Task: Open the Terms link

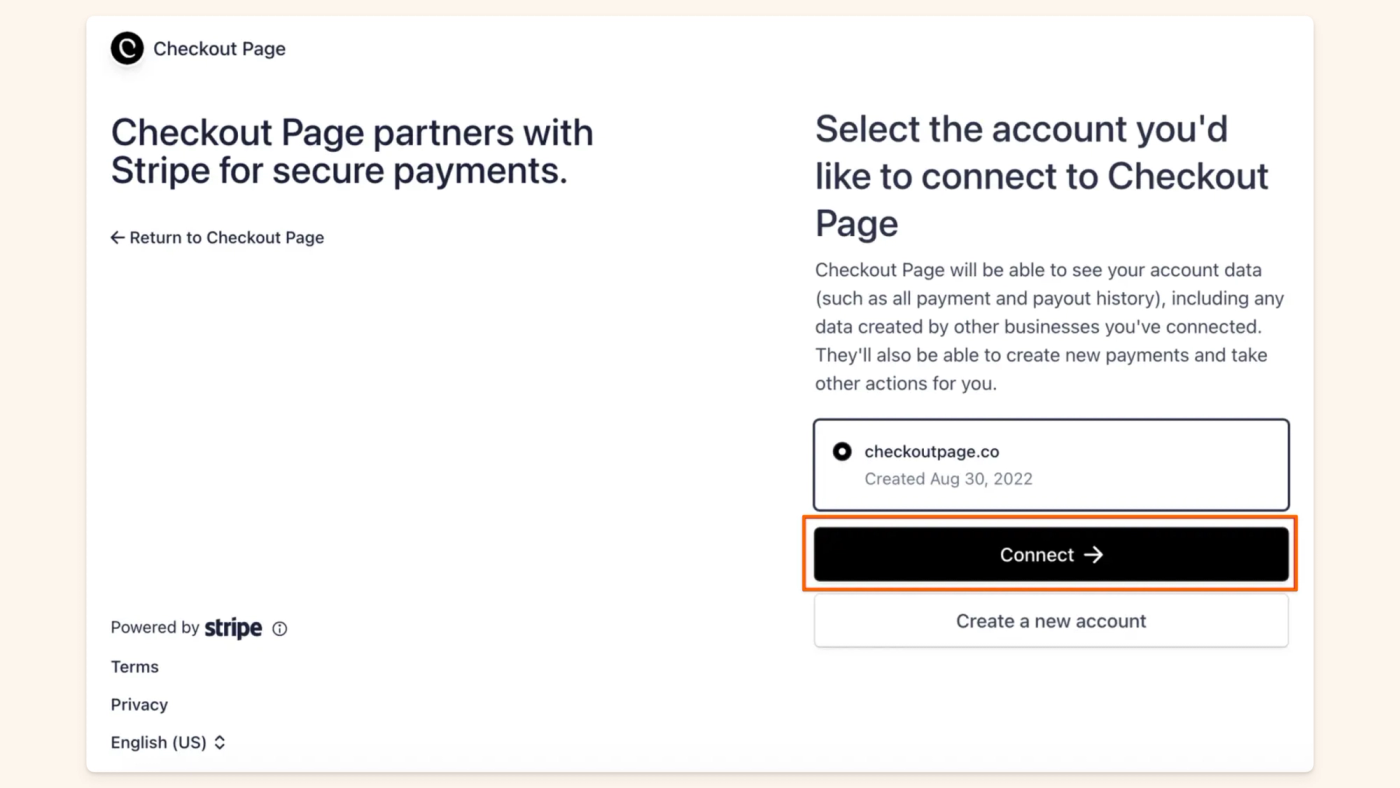Action: pyautogui.click(x=135, y=667)
